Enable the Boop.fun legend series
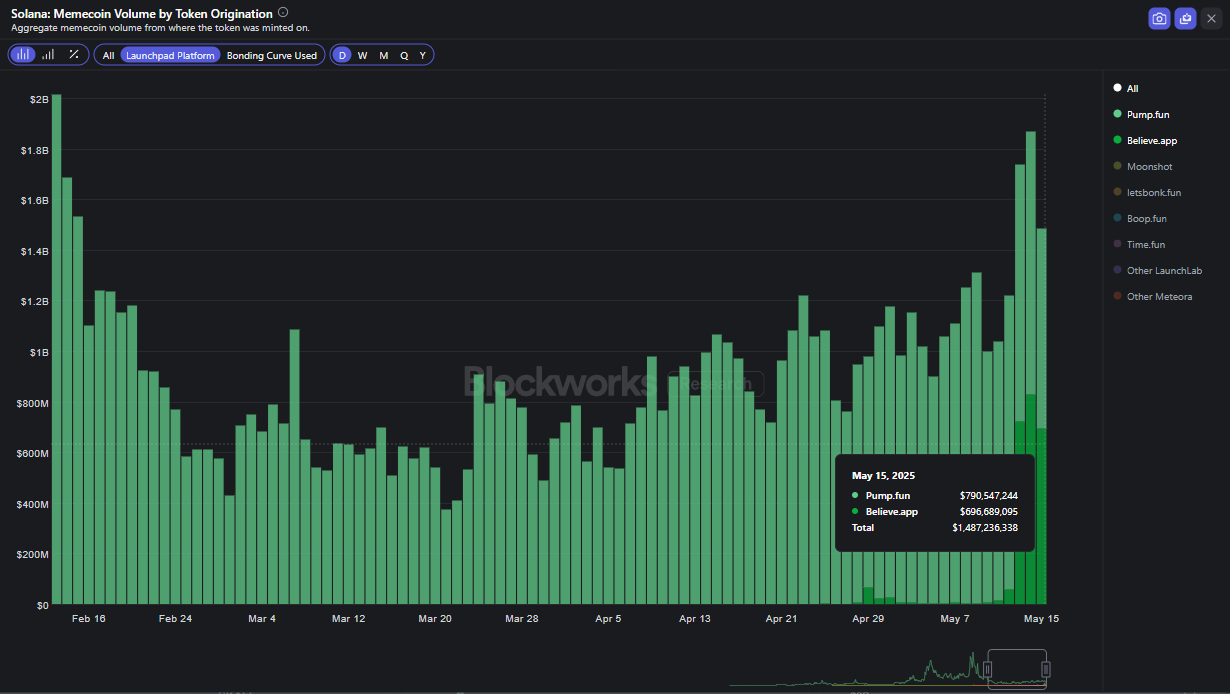The width and height of the screenshot is (1230, 694). tap(1146, 219)
